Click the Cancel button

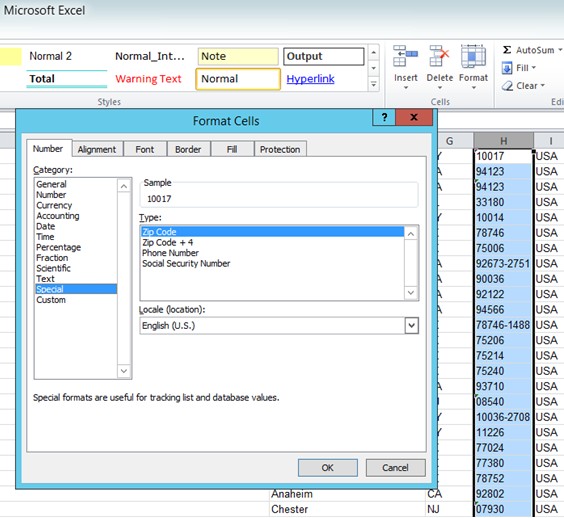(x=395, y=468)
